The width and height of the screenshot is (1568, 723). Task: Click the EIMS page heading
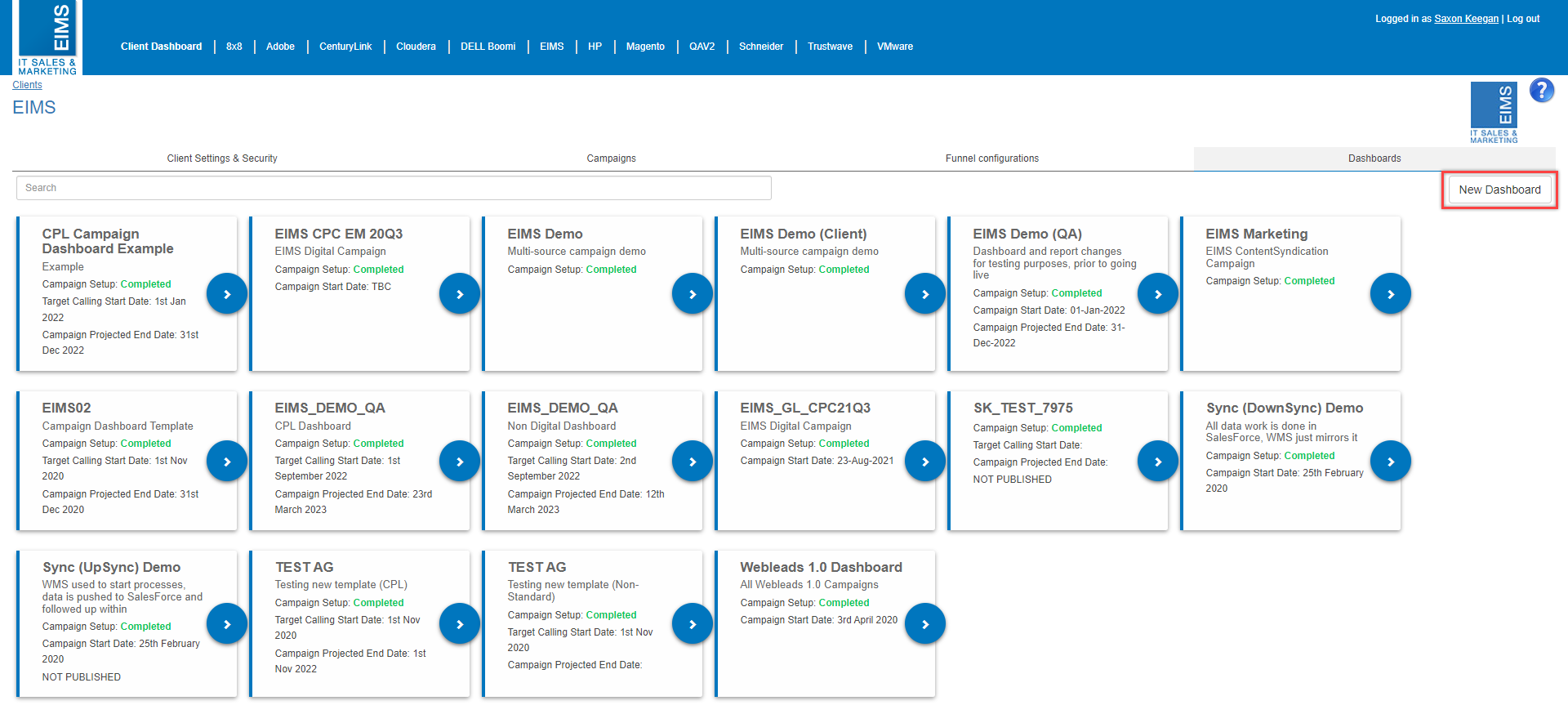point(34,108)
